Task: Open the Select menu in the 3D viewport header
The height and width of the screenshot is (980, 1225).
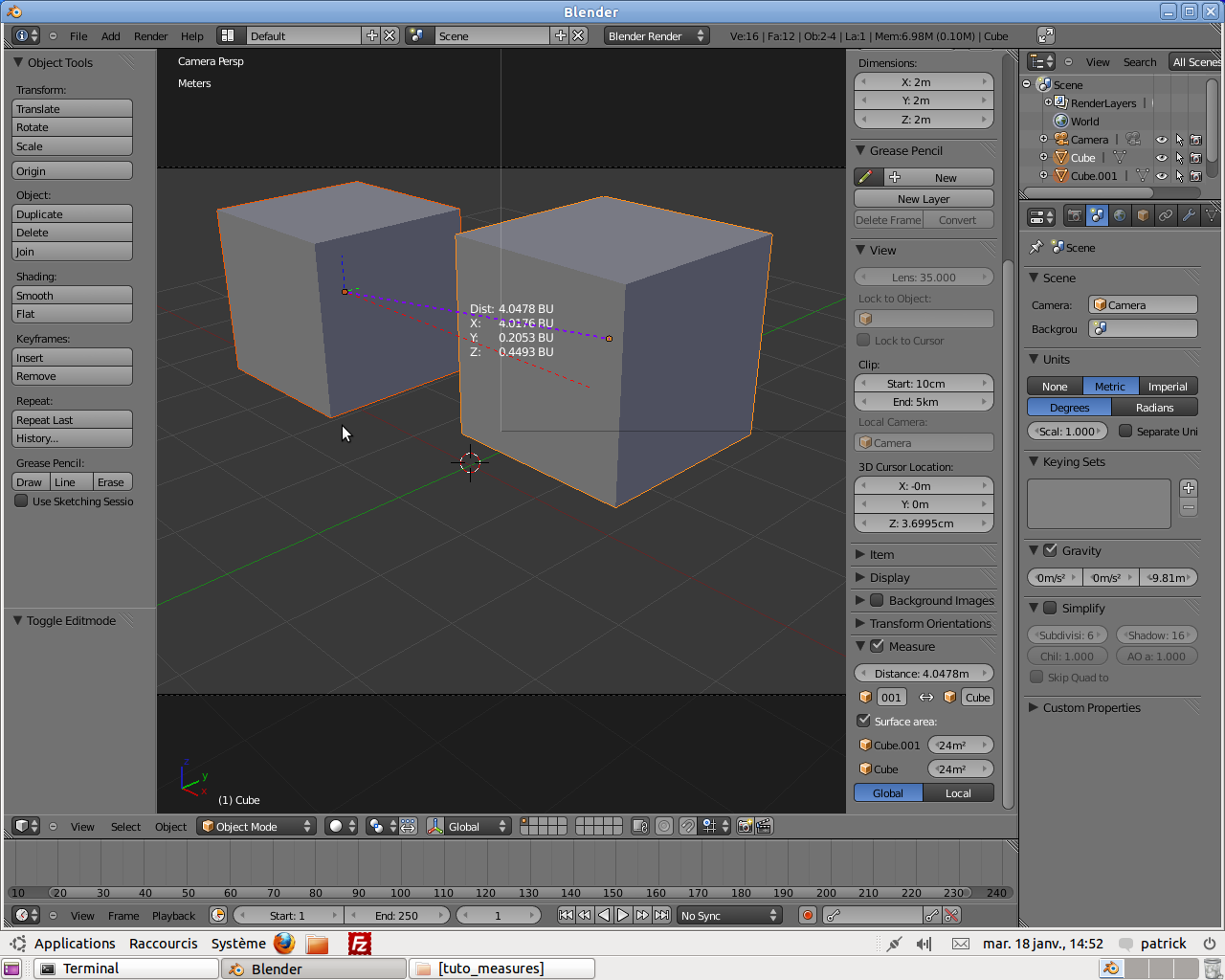Action: click(125, 826)
